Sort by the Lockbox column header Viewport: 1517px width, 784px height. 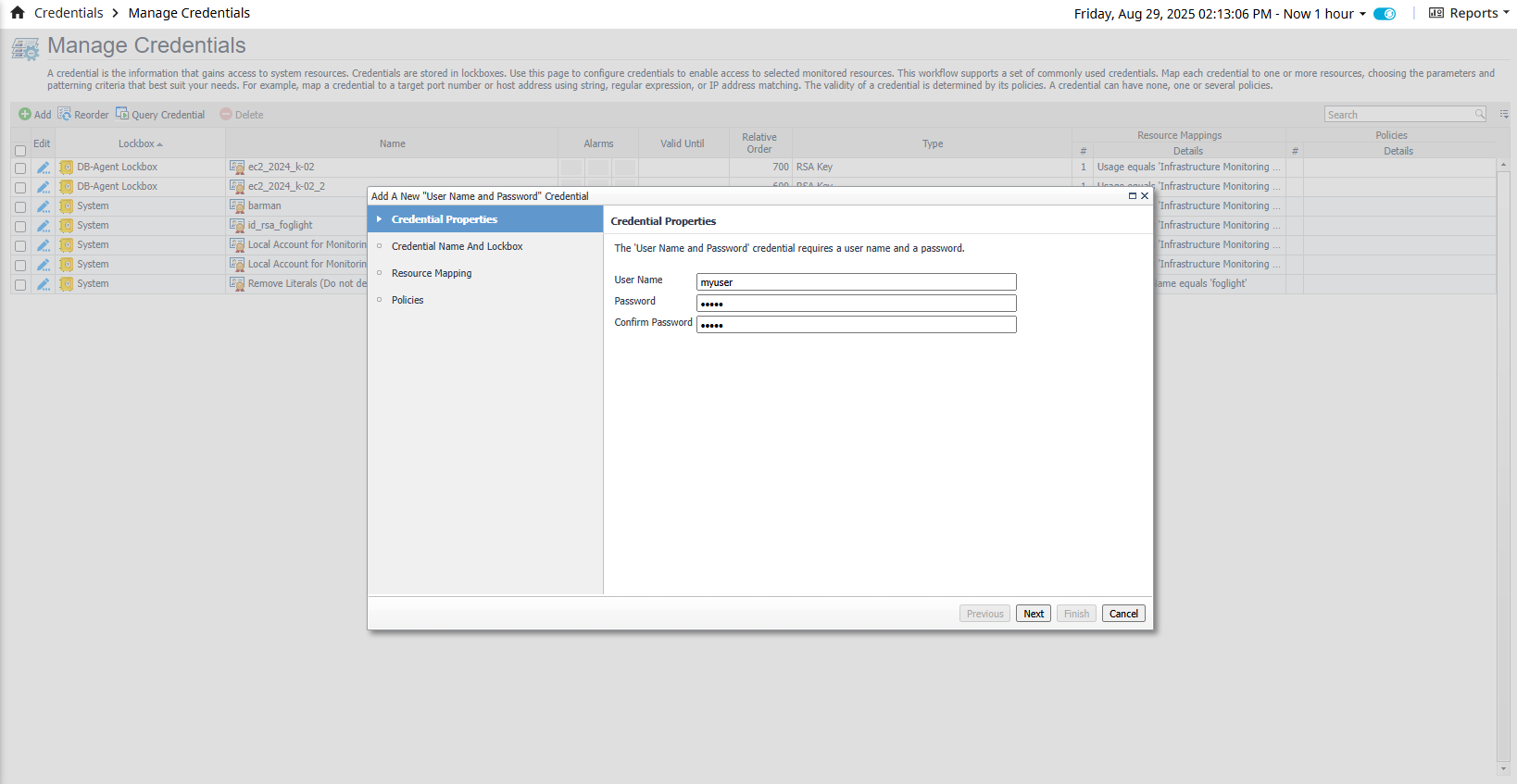click(x=139, y=143)
